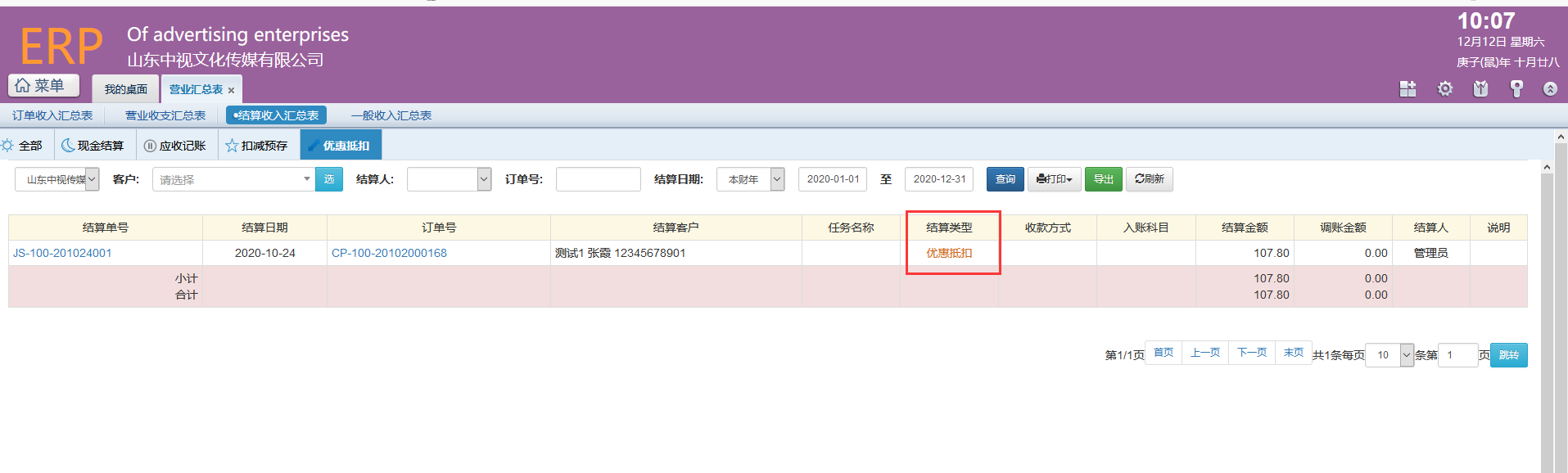
Task: Open settlement number JS-100-201024001 link
Action: [62, 253]
